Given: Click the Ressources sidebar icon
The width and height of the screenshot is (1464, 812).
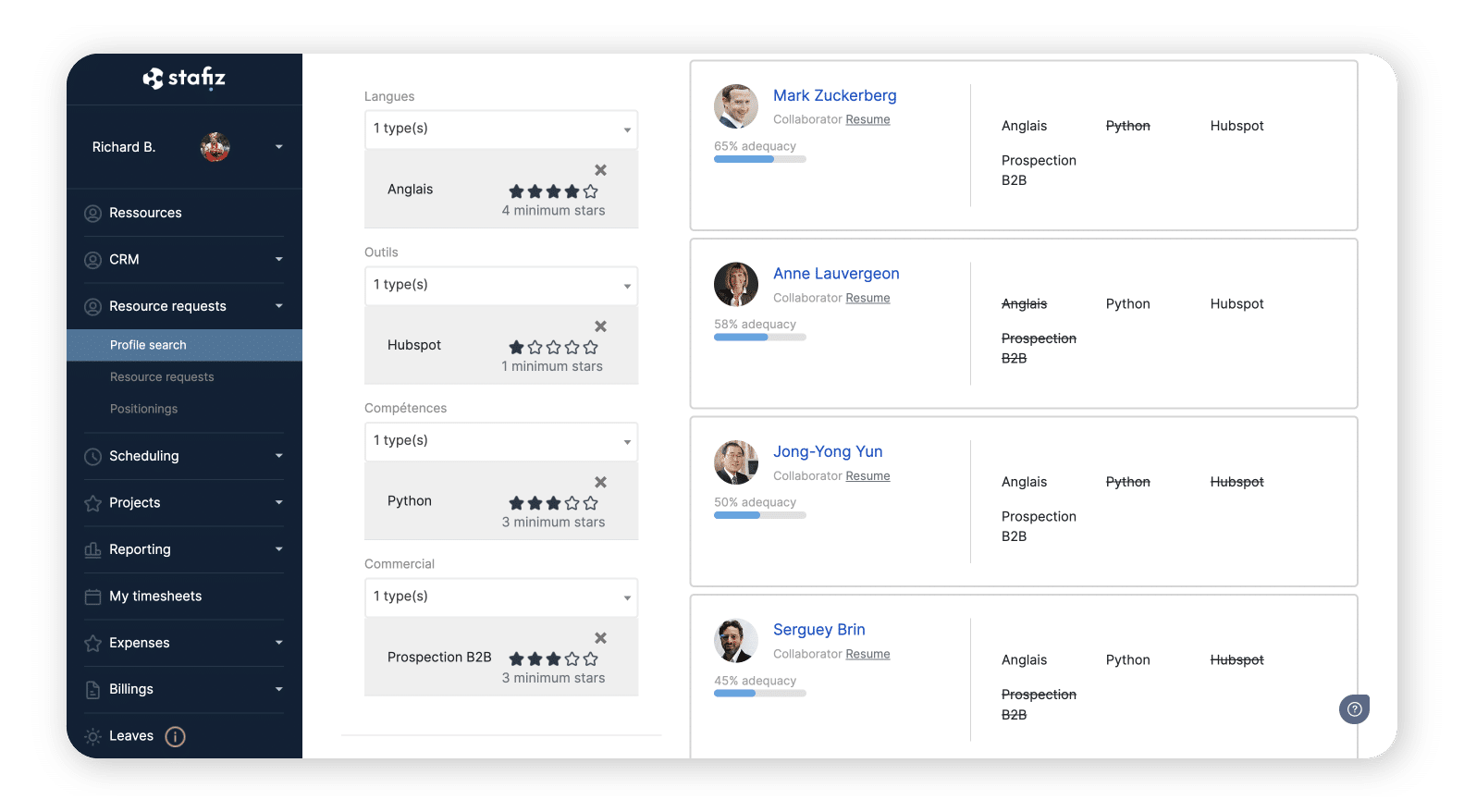Looking at the screenshot, I should 92,214.
